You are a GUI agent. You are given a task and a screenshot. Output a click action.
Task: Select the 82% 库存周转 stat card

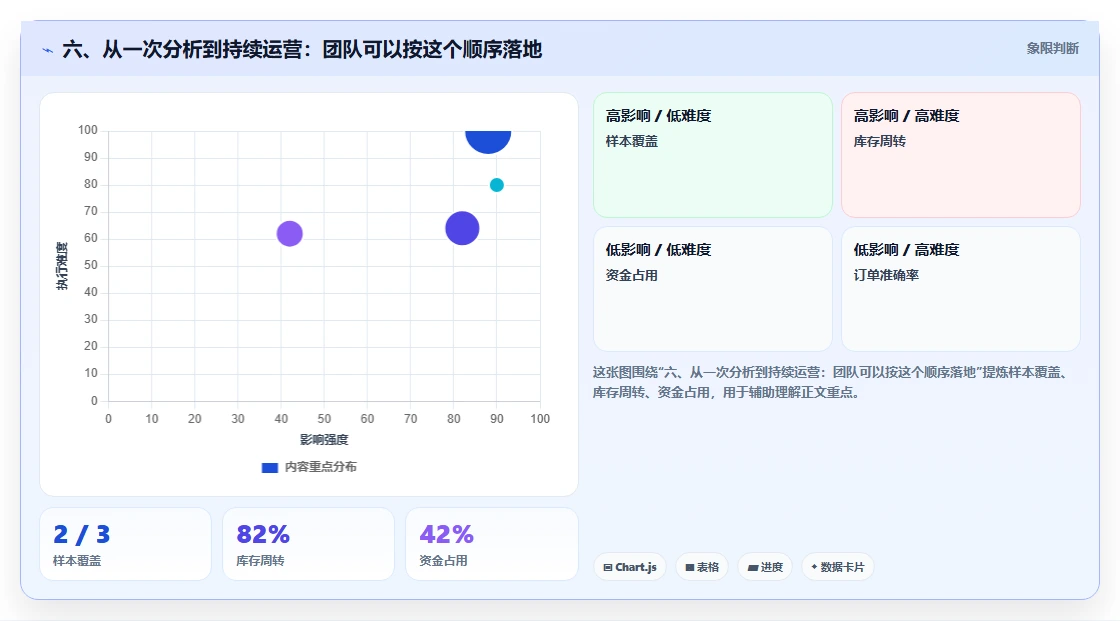pos(309,544)
